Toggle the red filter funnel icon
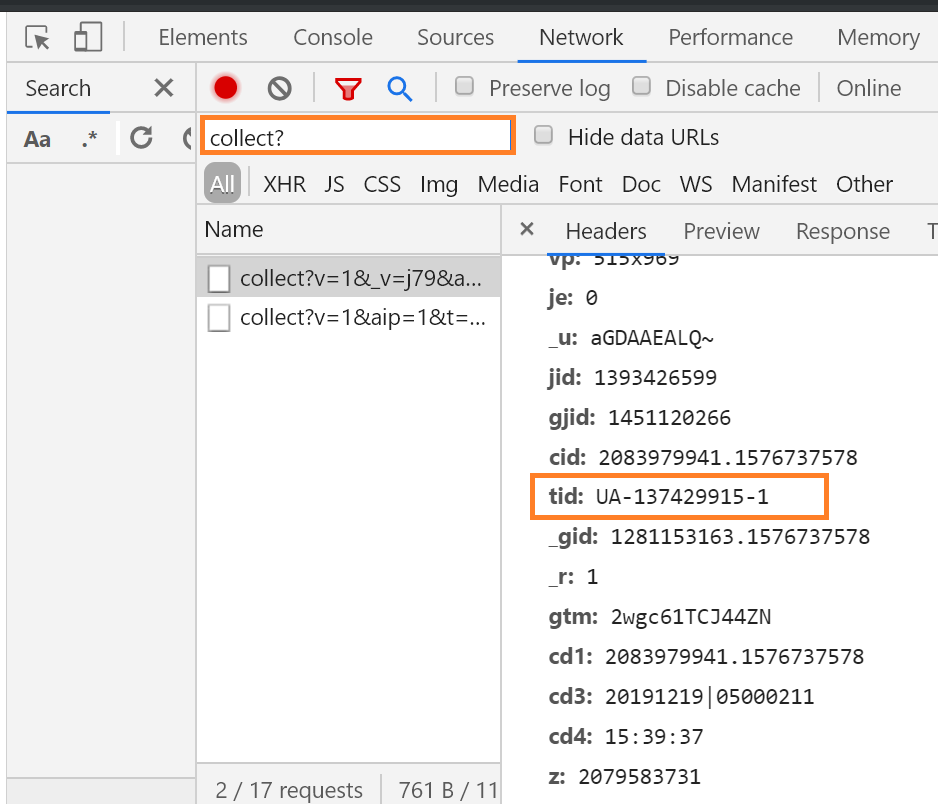Image resolution: width=938 pixels, height=804 pixels. (x=348, y=88)
